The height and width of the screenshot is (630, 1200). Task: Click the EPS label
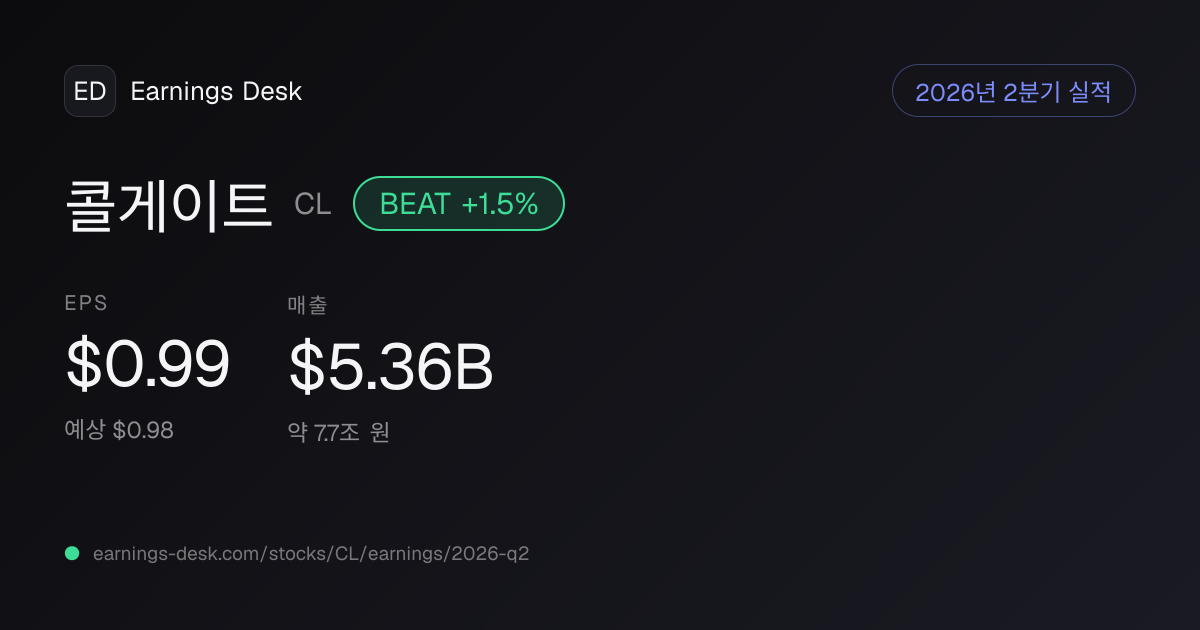(x=86, y=304)
